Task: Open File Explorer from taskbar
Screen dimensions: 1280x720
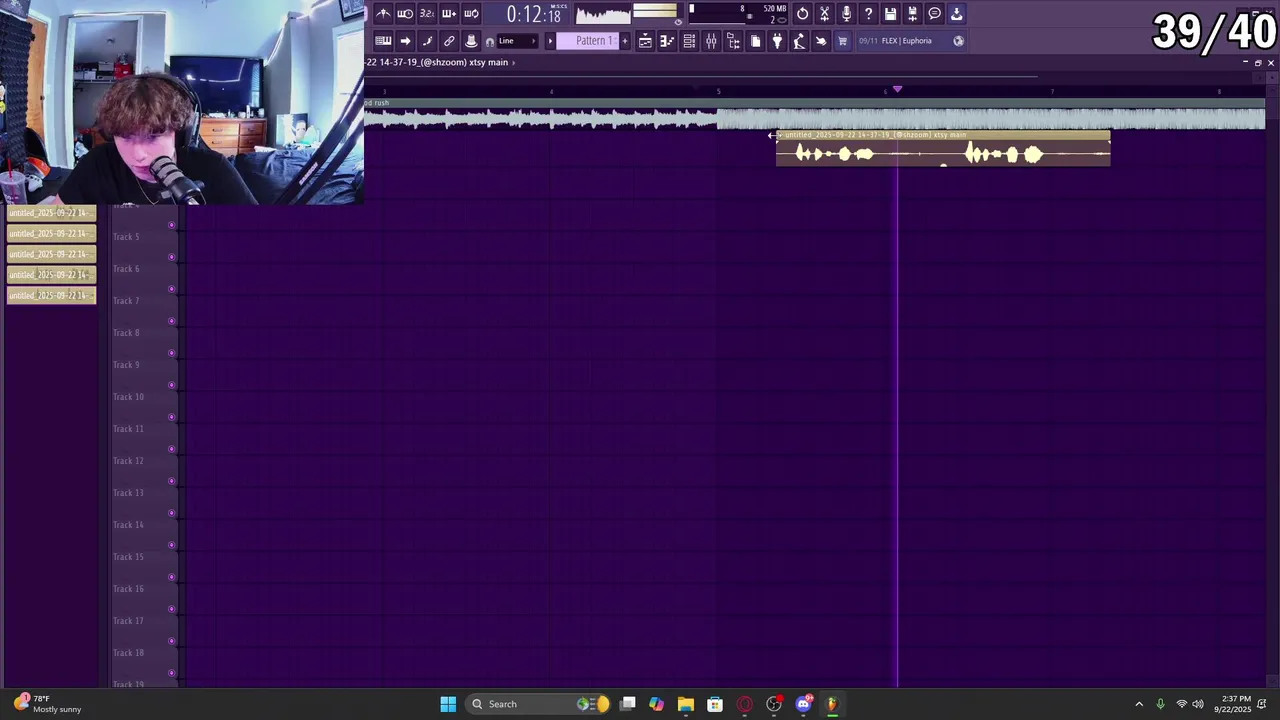Action: [686, 704]
